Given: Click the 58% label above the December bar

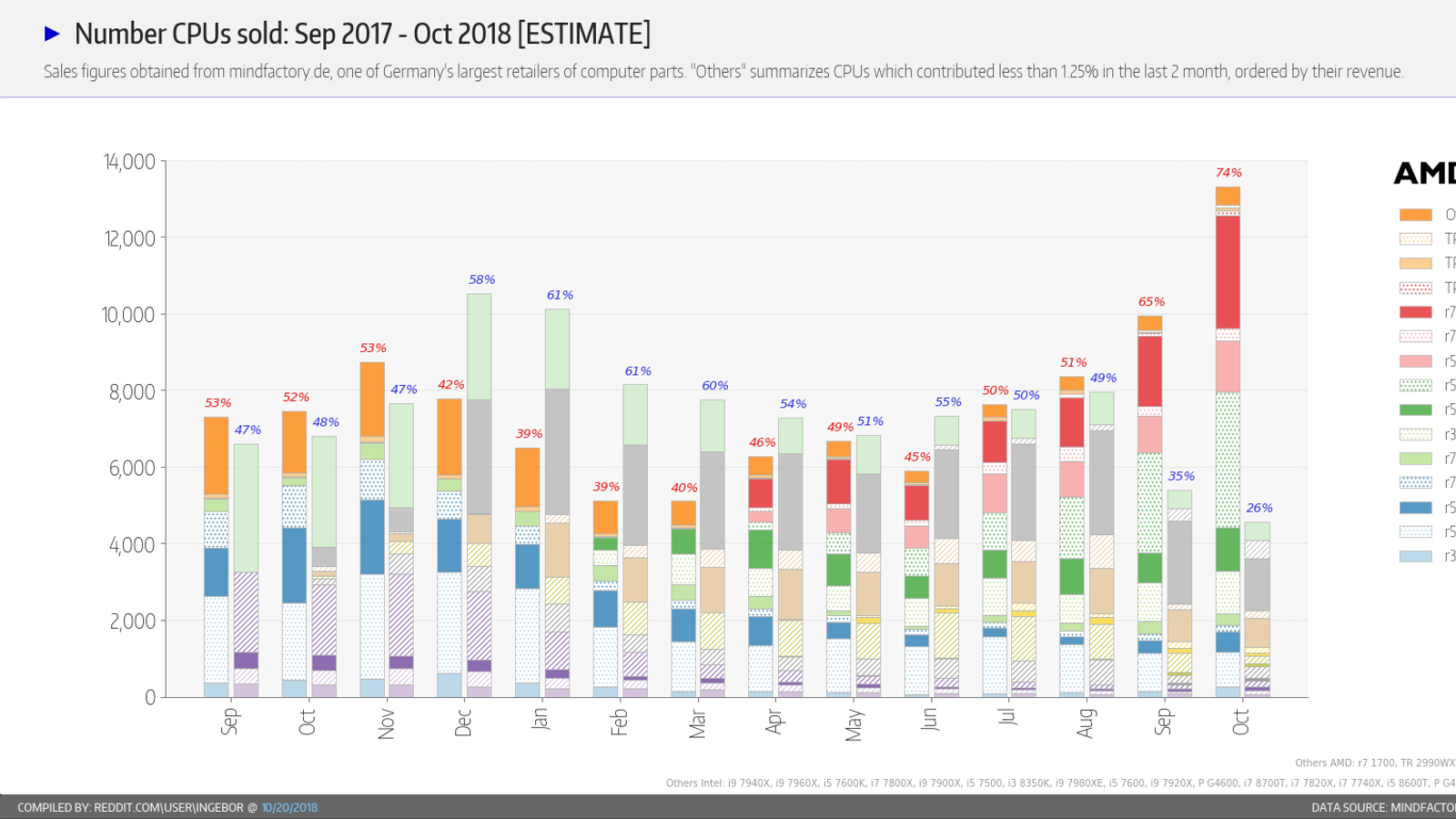Looking at the screenshot, I should pos(481,279).
